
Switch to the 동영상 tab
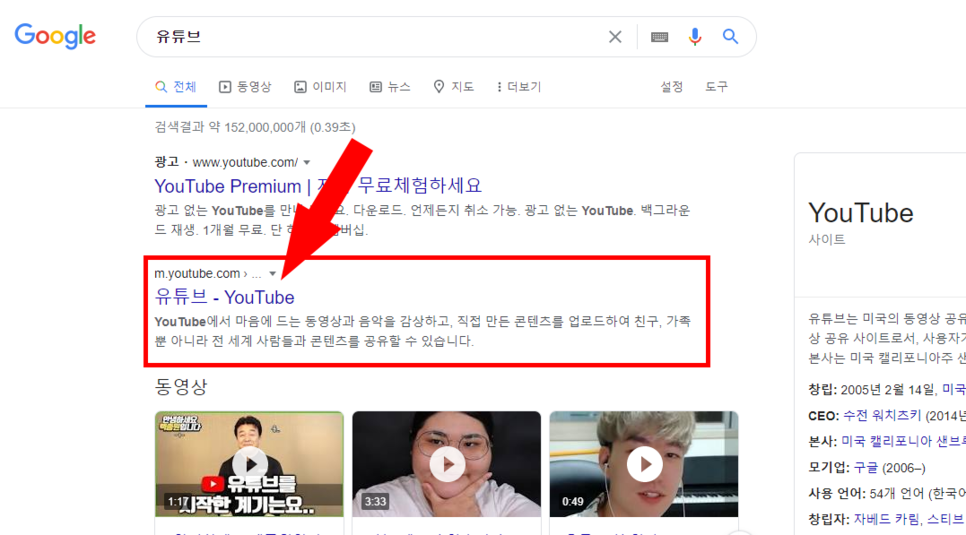pyautogui.click(x=245, y=87)
